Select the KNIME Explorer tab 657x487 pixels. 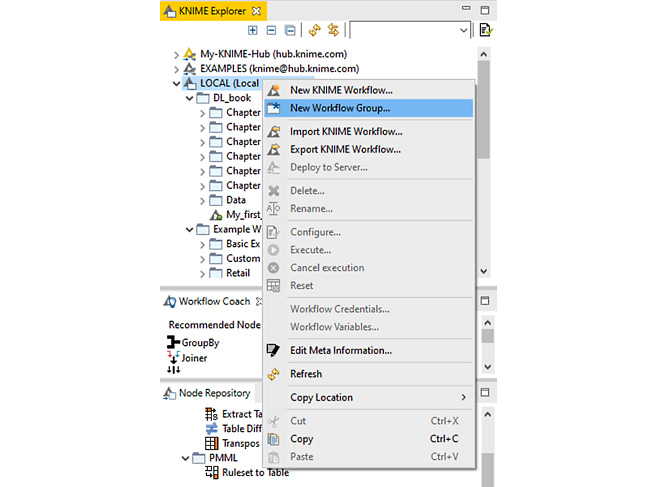pyautogui.click(x=212, y=11)
